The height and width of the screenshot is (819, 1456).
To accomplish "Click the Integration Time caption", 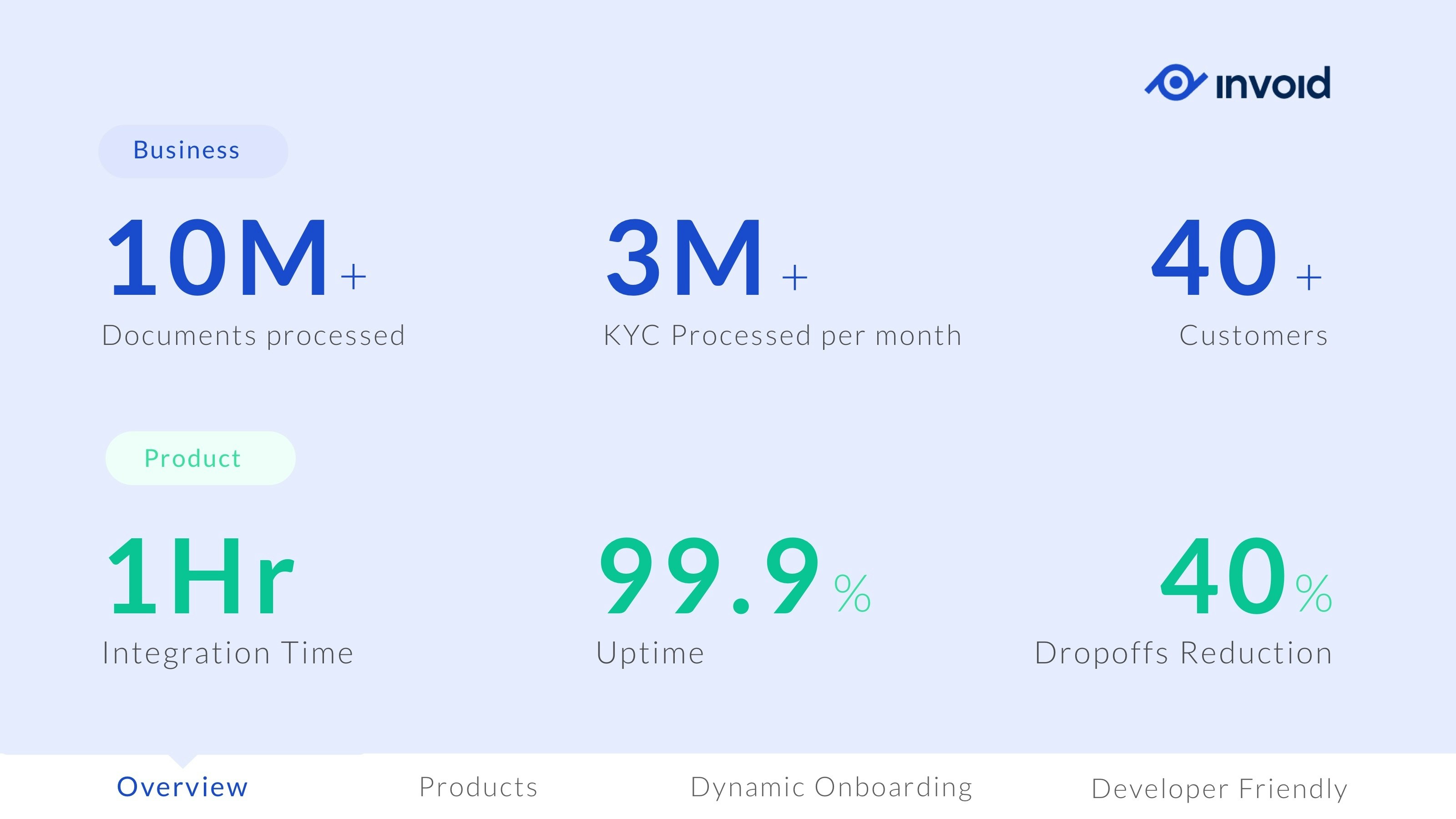I will [x=228, y=653].
